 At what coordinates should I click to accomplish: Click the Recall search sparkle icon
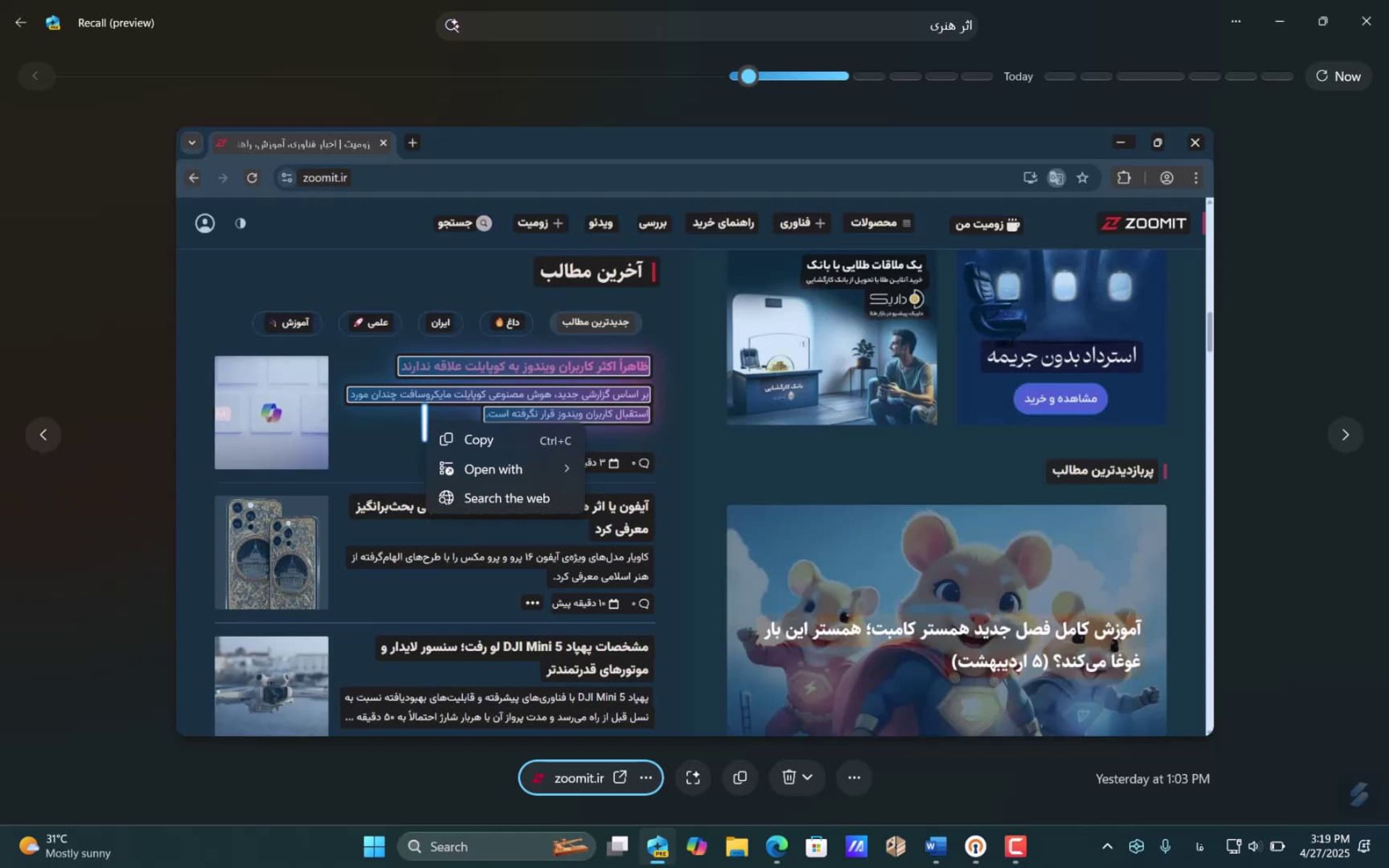coord(452,25)
